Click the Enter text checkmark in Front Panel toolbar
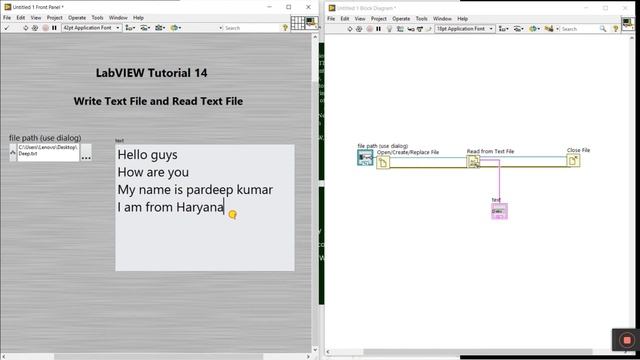 pos(7,28)
